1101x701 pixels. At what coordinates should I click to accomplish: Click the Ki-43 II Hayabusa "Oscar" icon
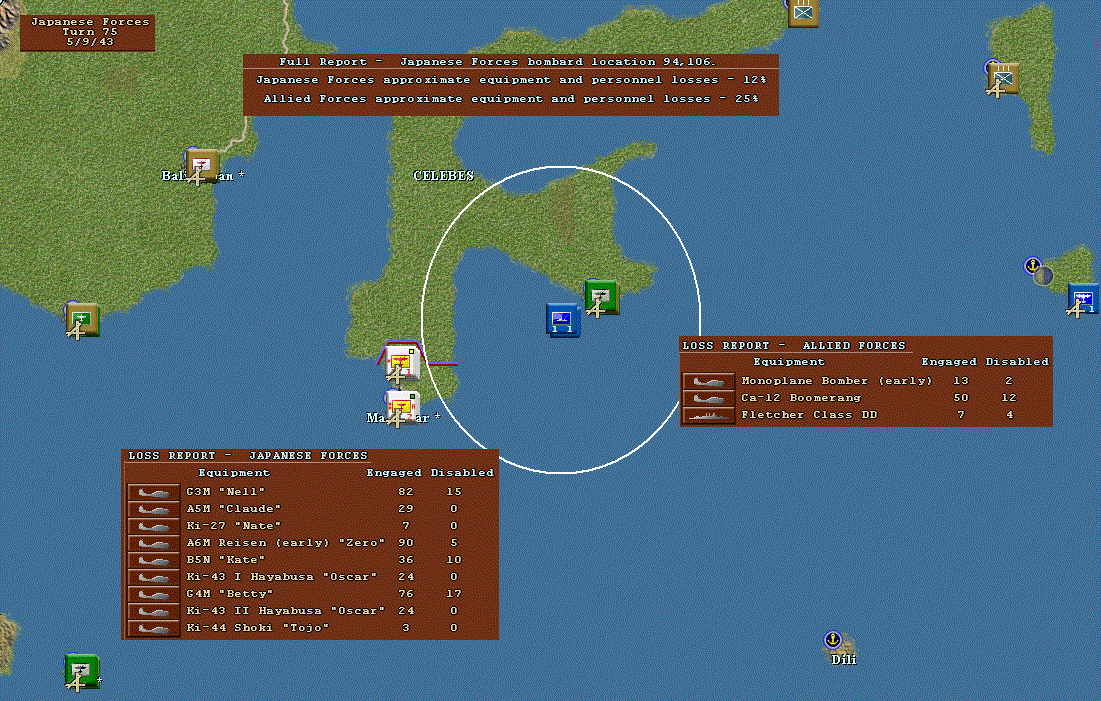click(154, 611)
